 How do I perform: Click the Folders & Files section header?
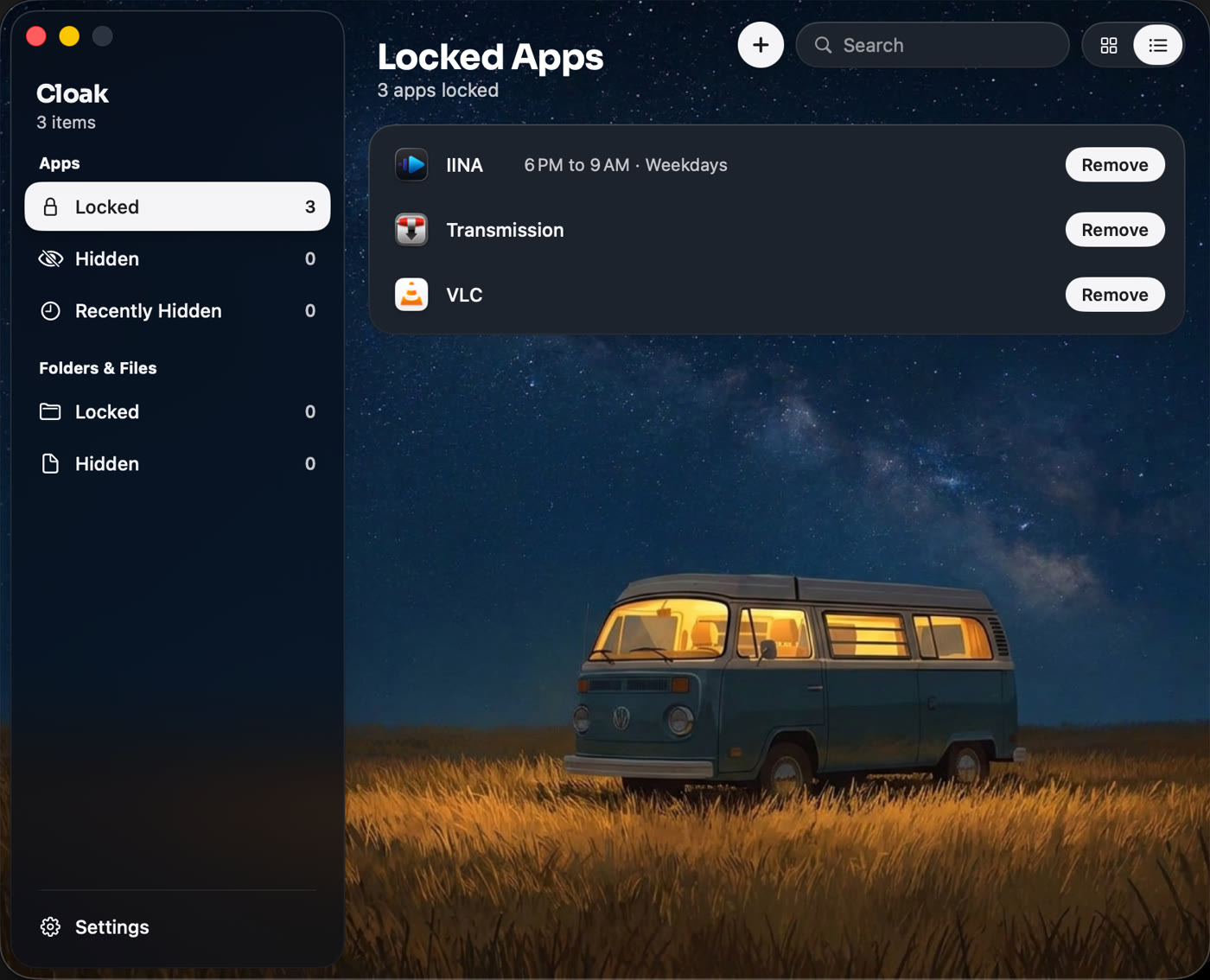coord(98,368)
